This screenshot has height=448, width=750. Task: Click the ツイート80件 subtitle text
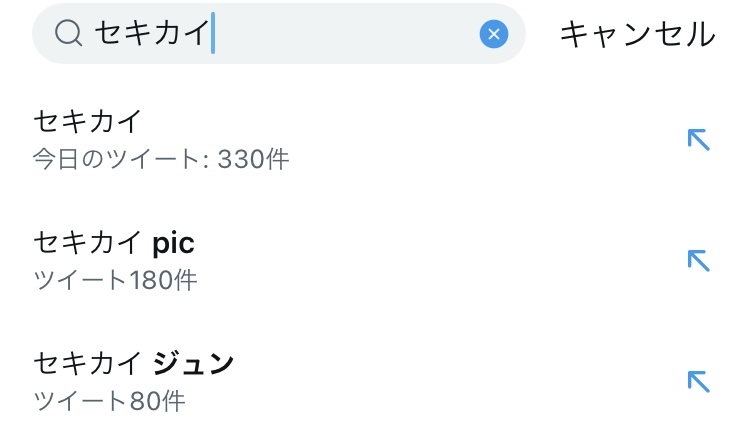coord(109,401)
